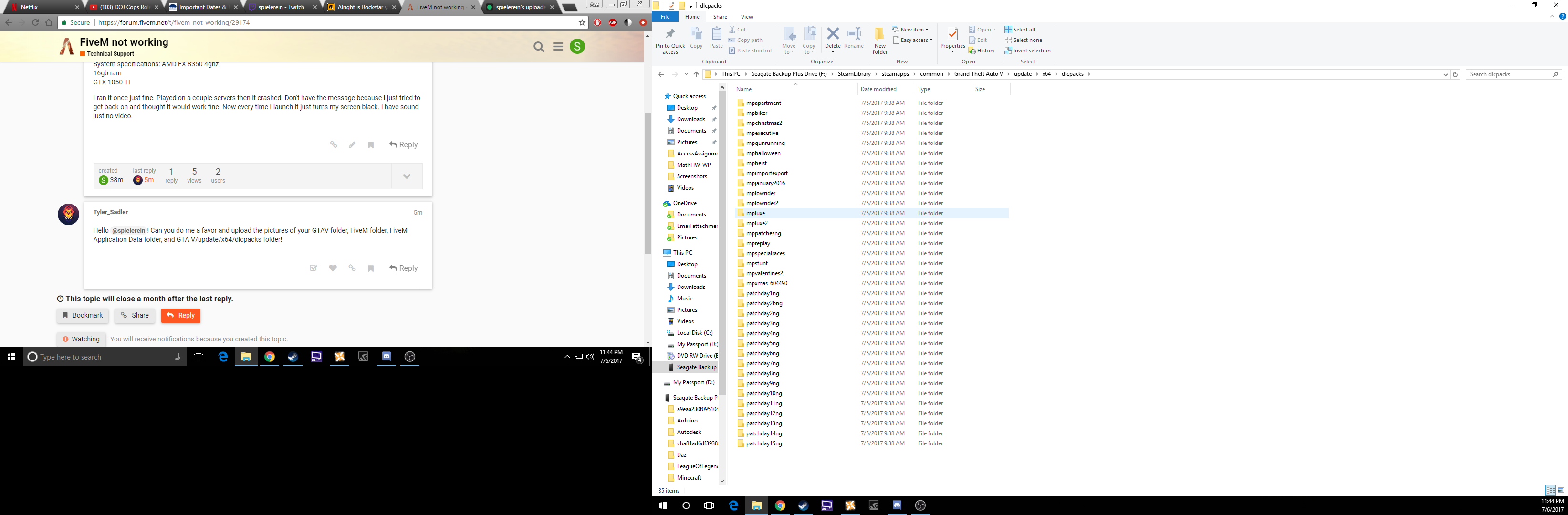Open the File menu tab
The width and height of the screenshot is (1568, 515).
pyautogui.click(x=665, y=16)
